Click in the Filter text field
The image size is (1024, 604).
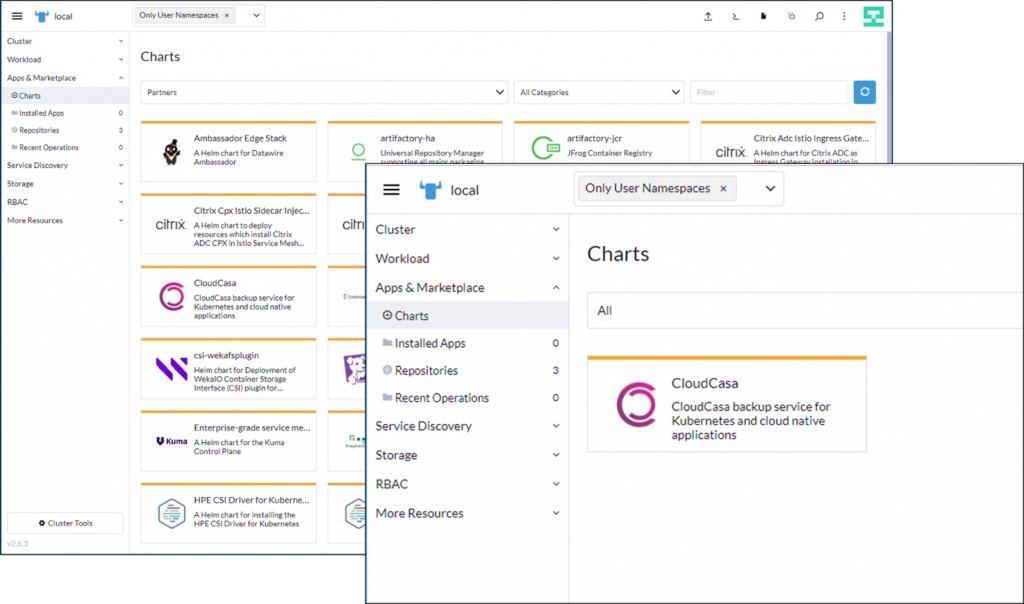[x=768, y=92]
